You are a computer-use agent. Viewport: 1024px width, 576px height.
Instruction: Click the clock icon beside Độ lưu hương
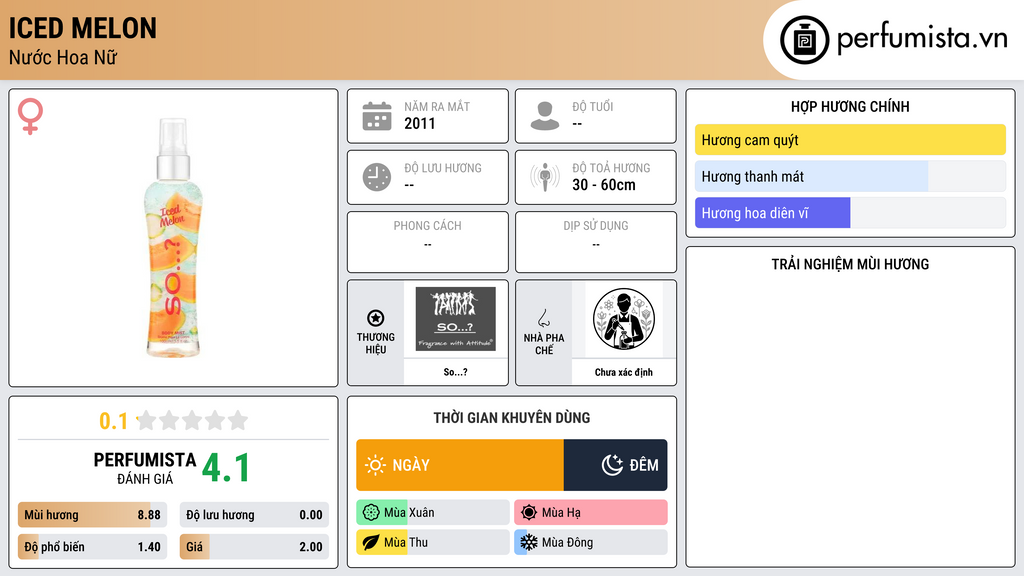(x=377, y=177)
